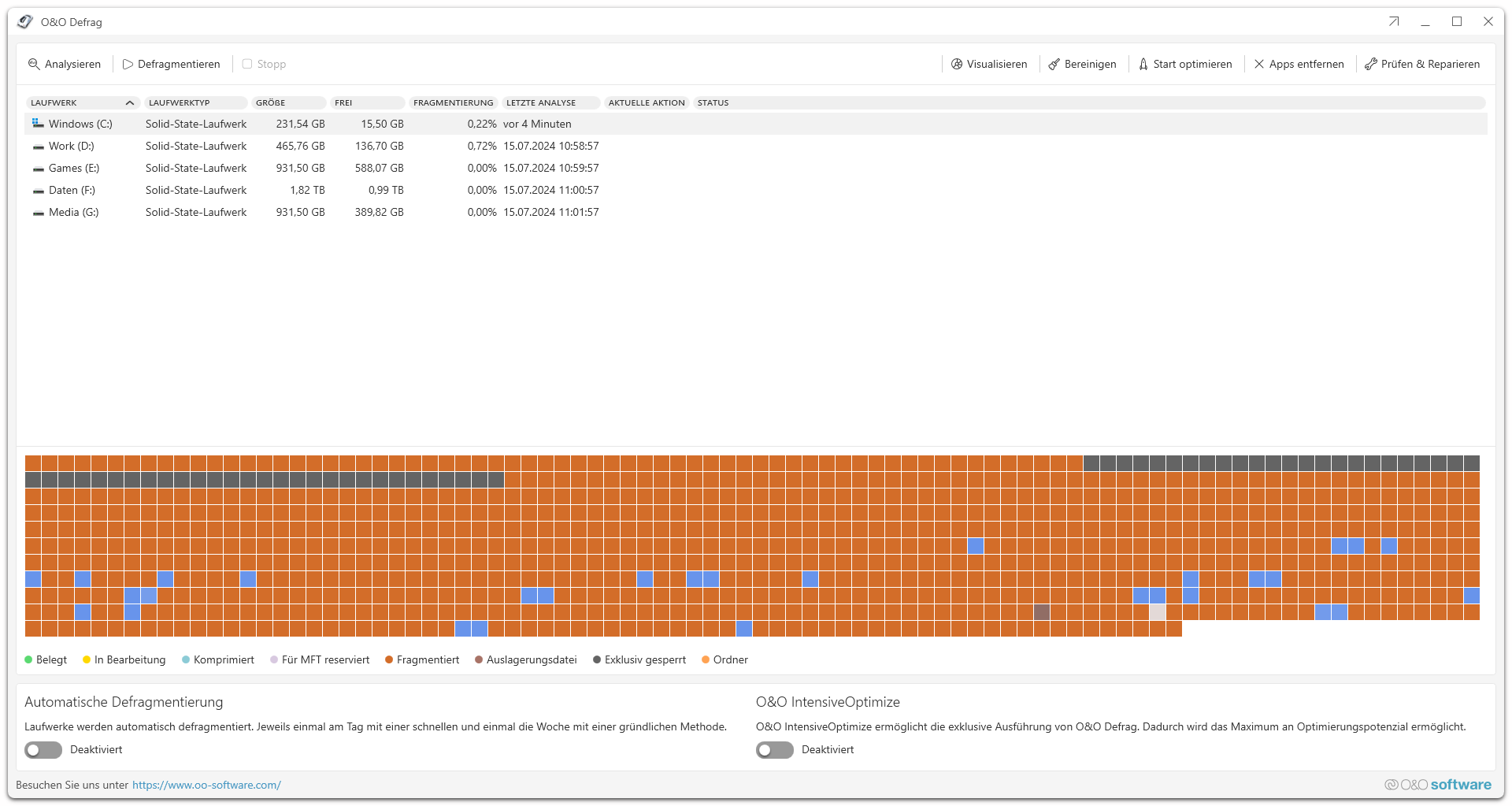Click the Exklusiv gesperrt legend dot
Image resolution: width=1512 pixels, height=806 pixels.
[x=597, y=659]
